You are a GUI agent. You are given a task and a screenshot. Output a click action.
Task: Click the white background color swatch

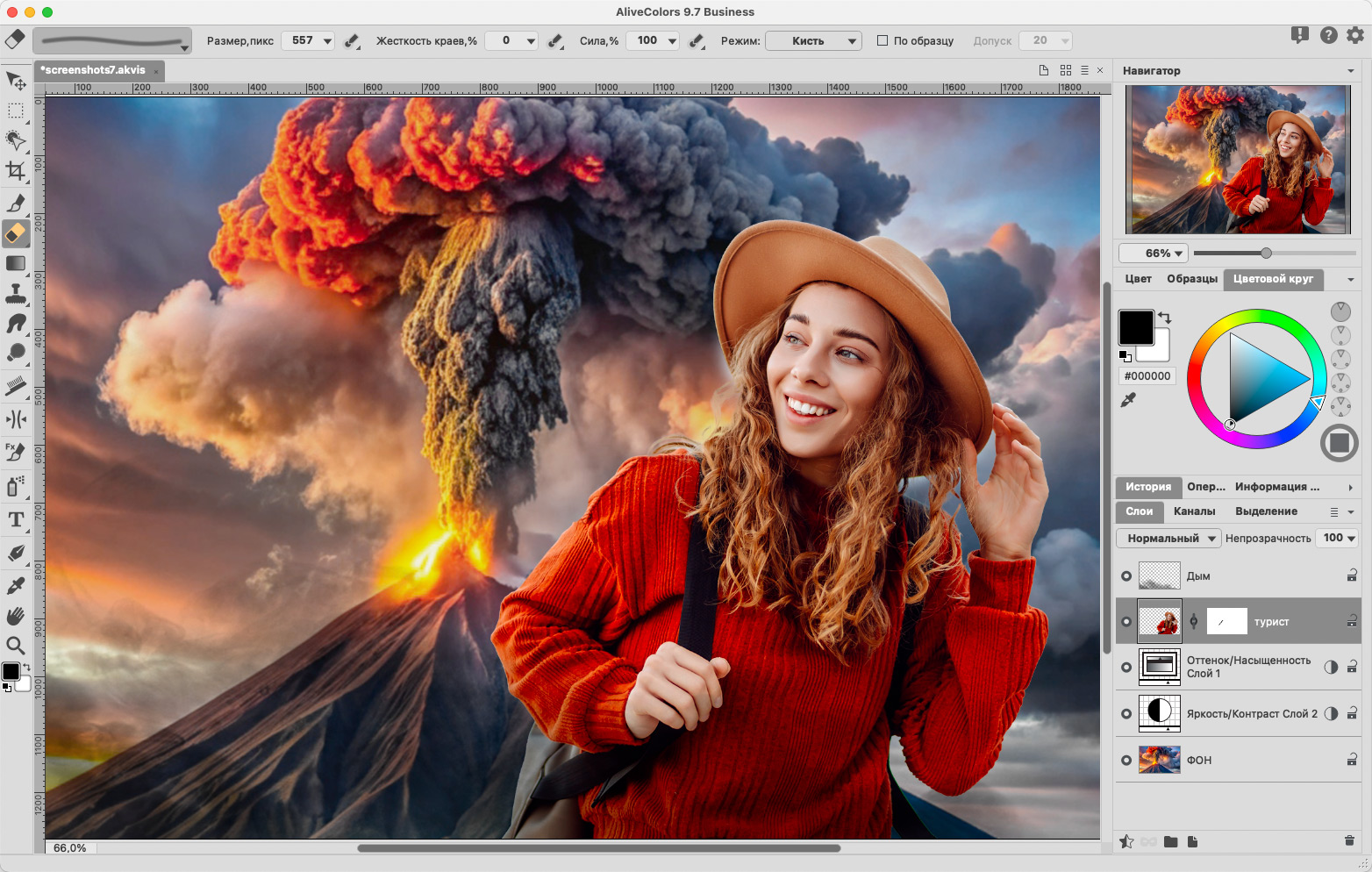coord(1160,351)
